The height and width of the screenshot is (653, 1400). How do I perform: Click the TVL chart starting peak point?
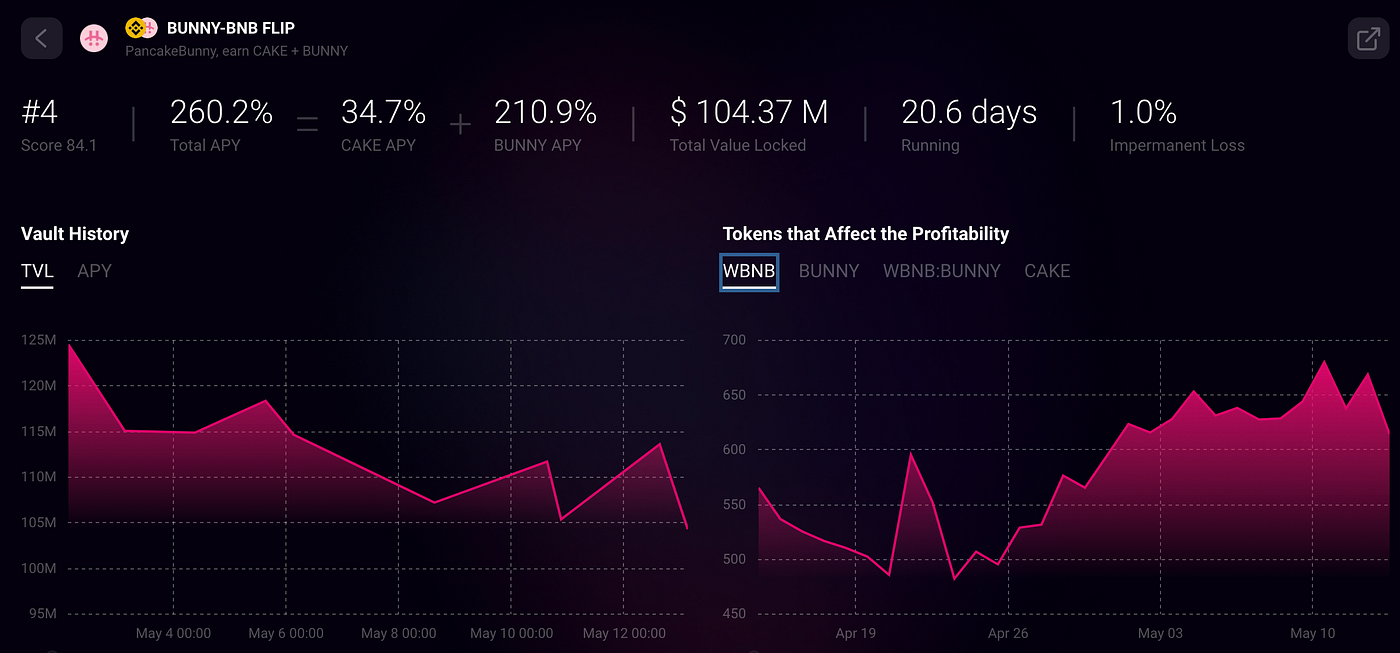click(69, 344)
